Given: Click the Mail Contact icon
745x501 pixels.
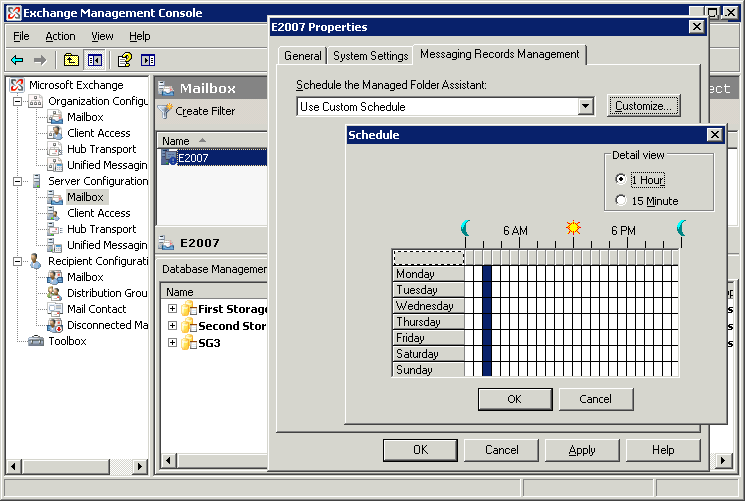Looking at the screenshot, I should 55,309.
